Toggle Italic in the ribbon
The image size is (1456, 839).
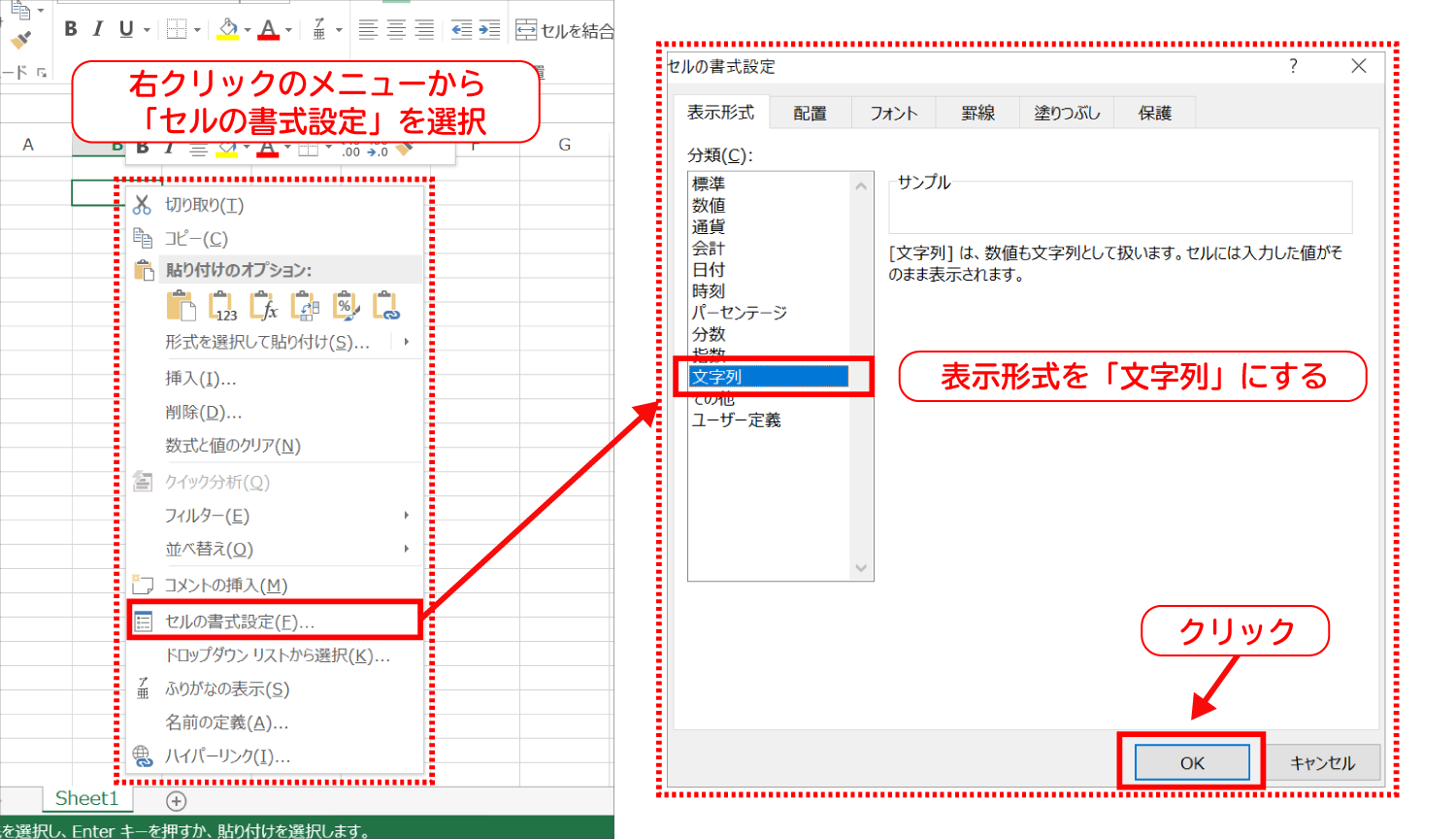point(97,29)
